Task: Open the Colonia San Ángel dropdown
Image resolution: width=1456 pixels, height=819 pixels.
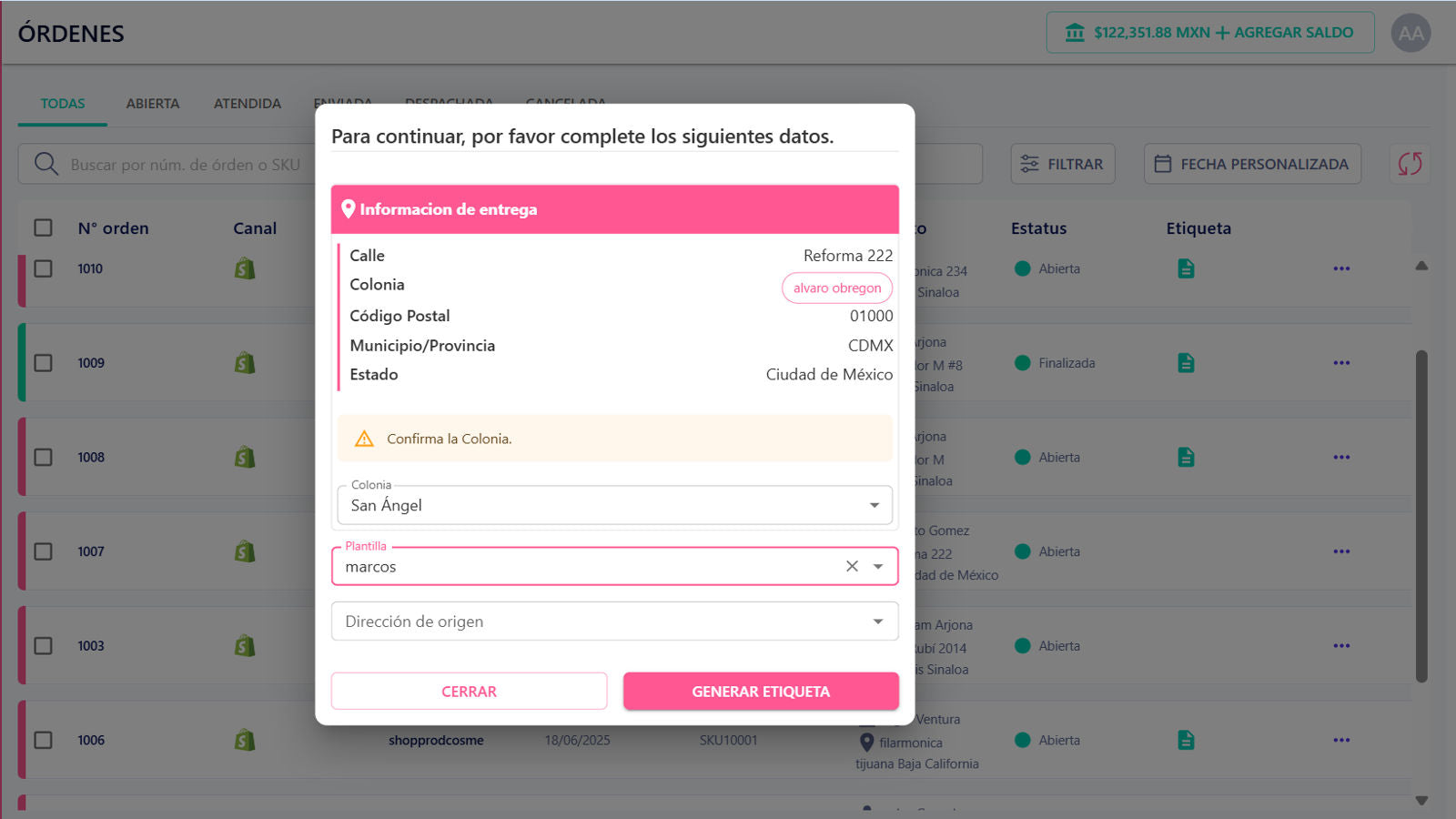Action: tap(873, 504)
